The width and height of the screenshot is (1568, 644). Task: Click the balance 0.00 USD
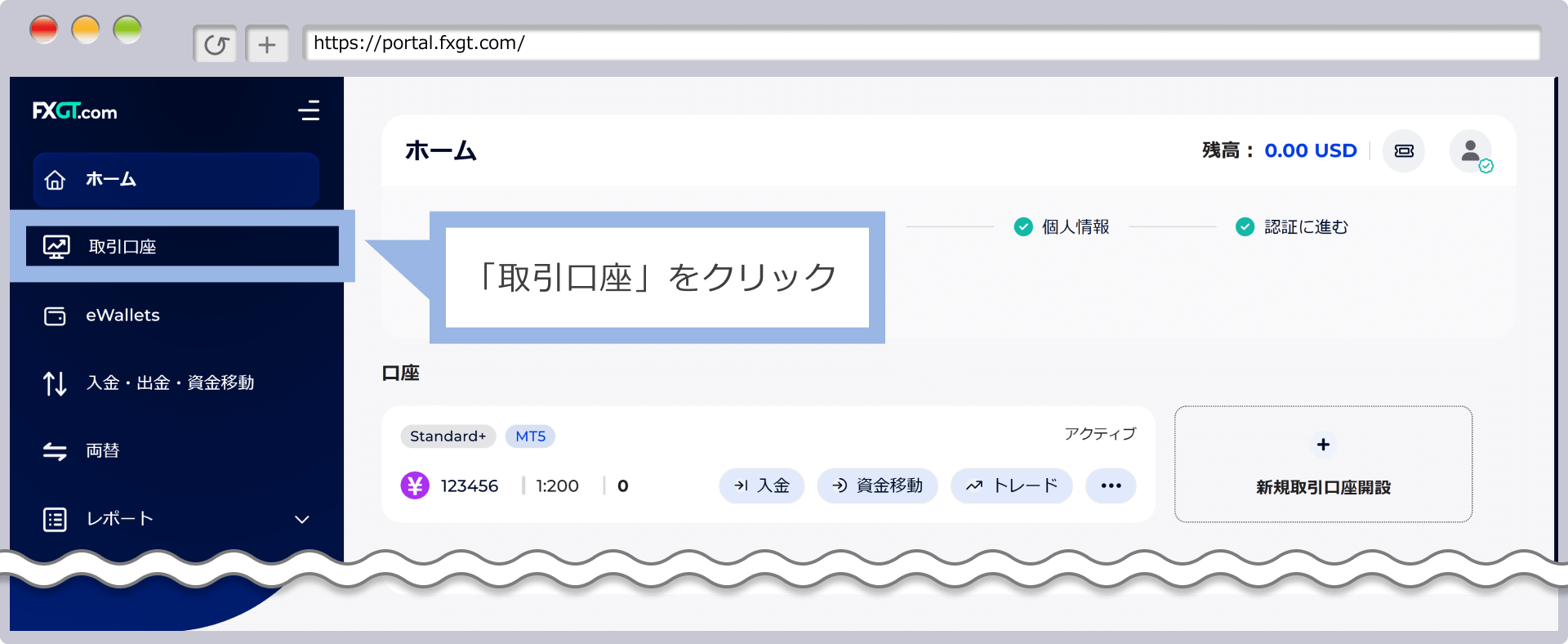[1310, 150]
